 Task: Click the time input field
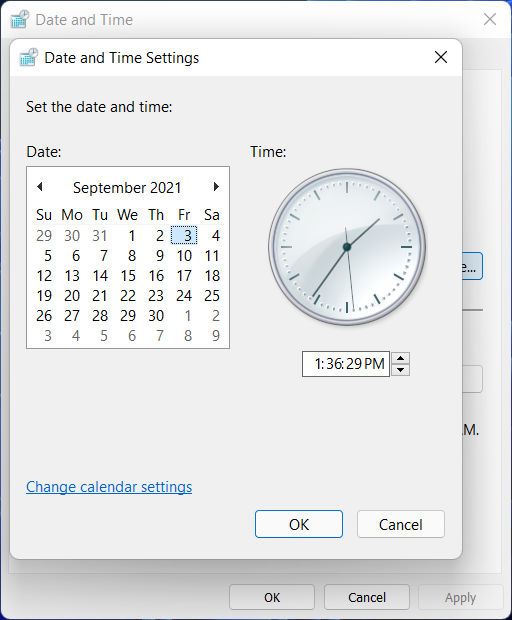[x=346, y=364]
